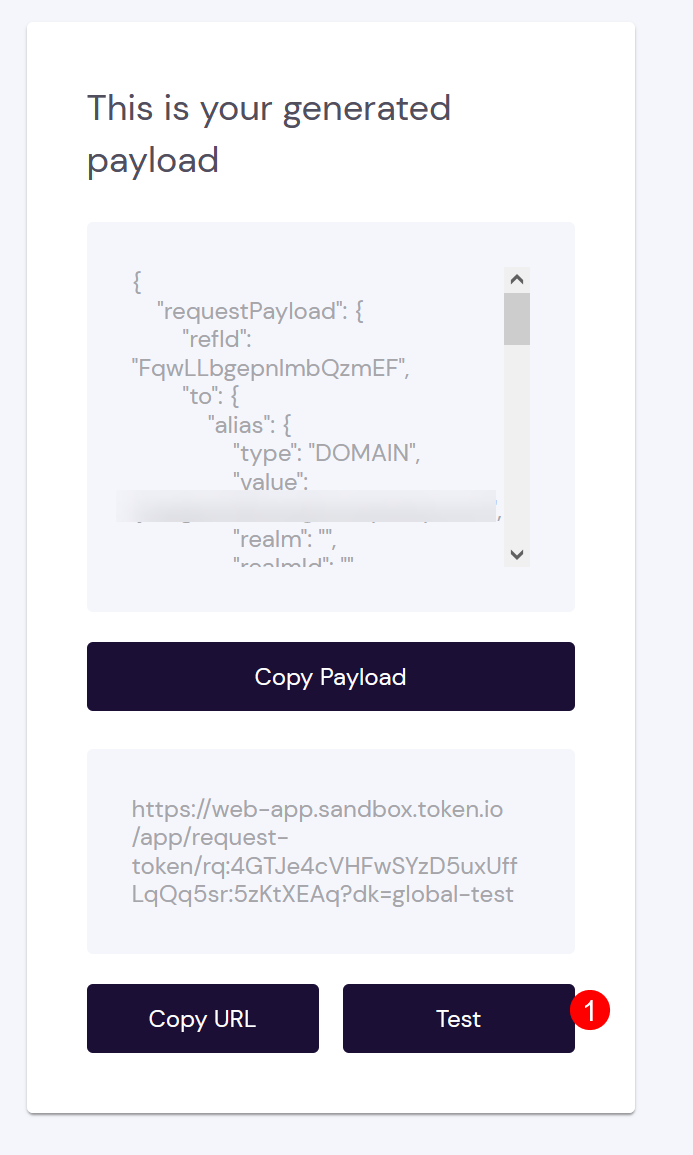
Task: Click the "to": { line in payload
Action: tap(211, 396)
